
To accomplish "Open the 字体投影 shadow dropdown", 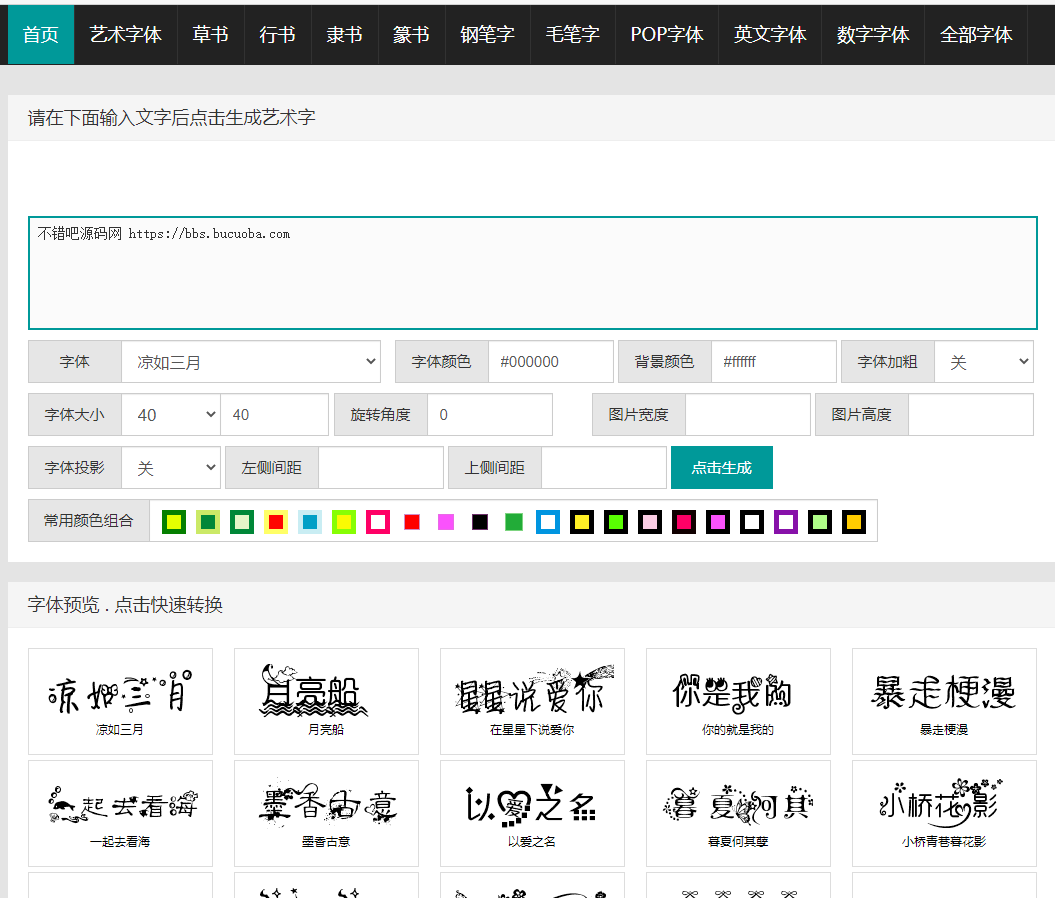I will (x=171, y=467).
